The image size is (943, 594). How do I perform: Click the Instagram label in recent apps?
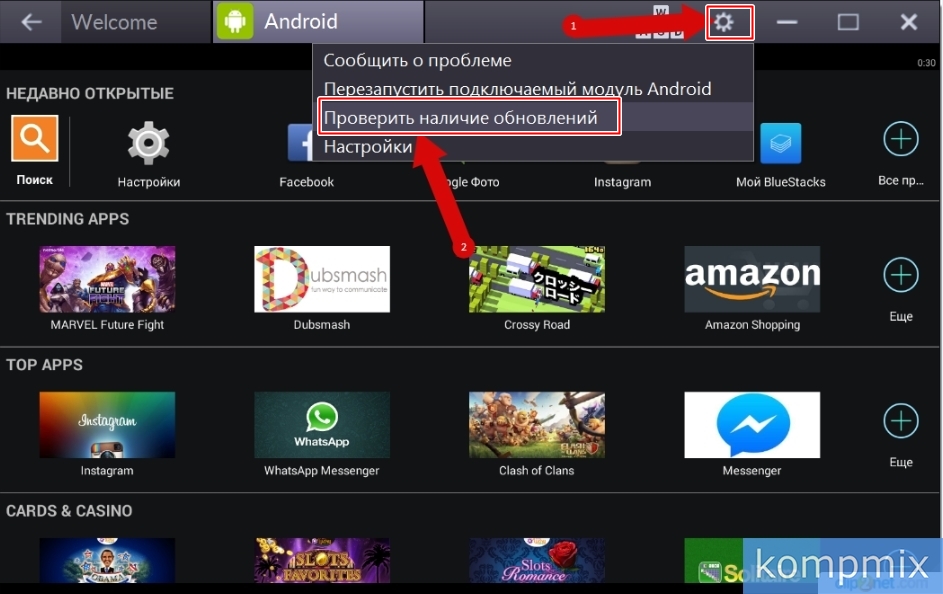pyautogui.click(x=622, y=182)
